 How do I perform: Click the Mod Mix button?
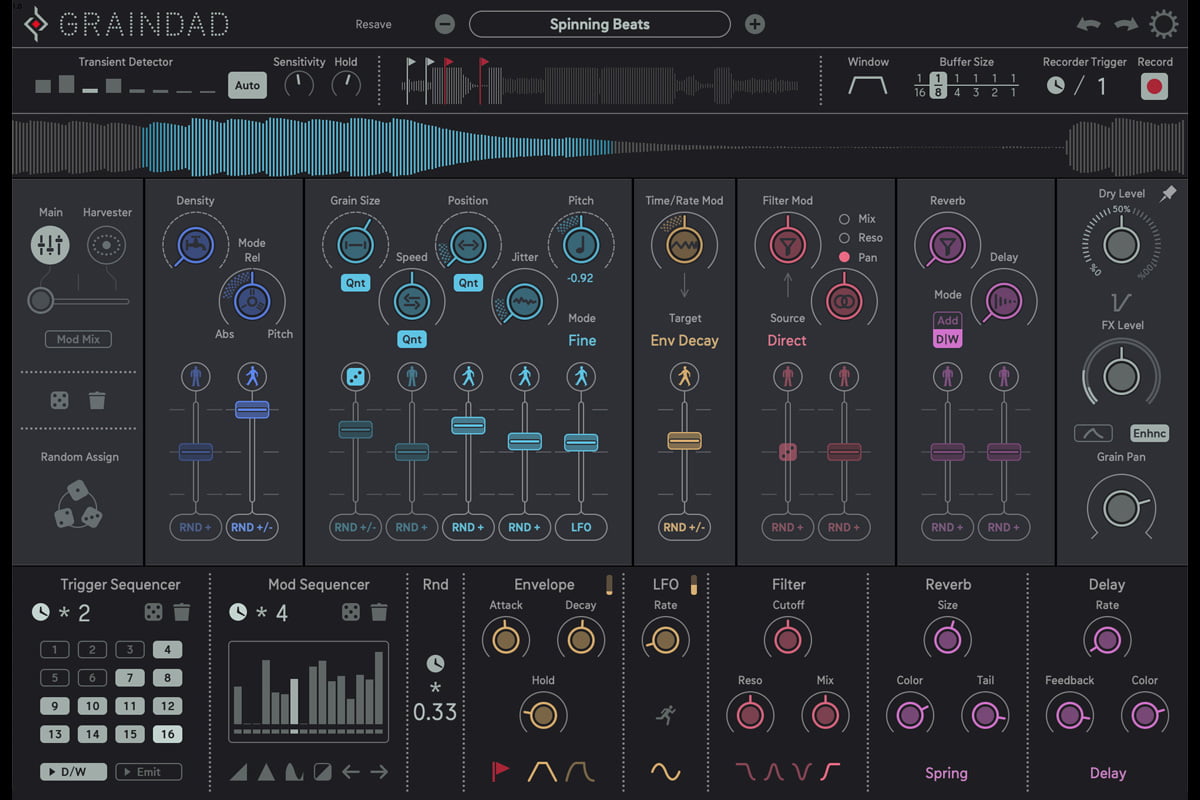78,339
